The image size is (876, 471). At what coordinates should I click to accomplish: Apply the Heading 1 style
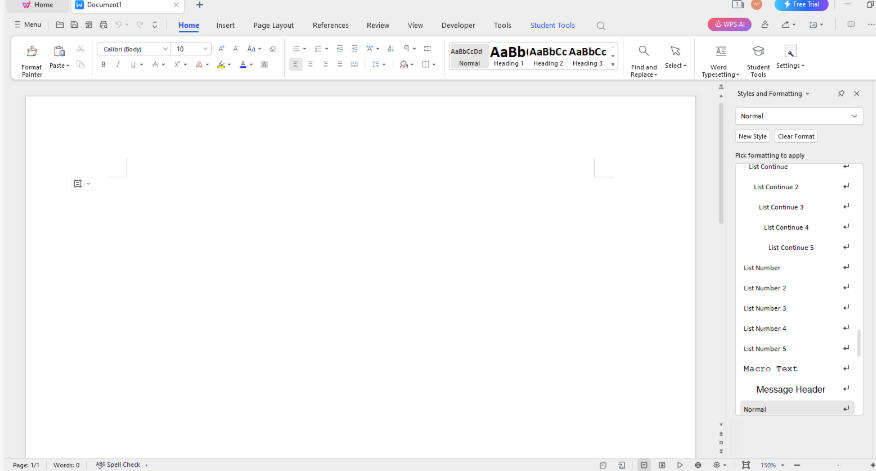508,56
